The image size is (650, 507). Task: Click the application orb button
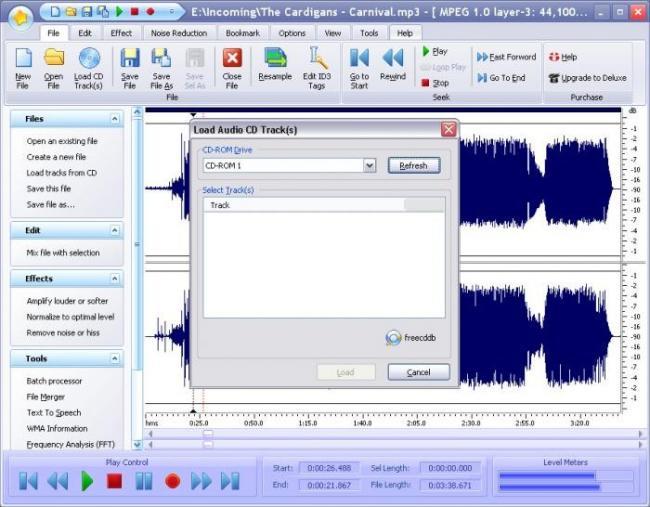(21, 17)
